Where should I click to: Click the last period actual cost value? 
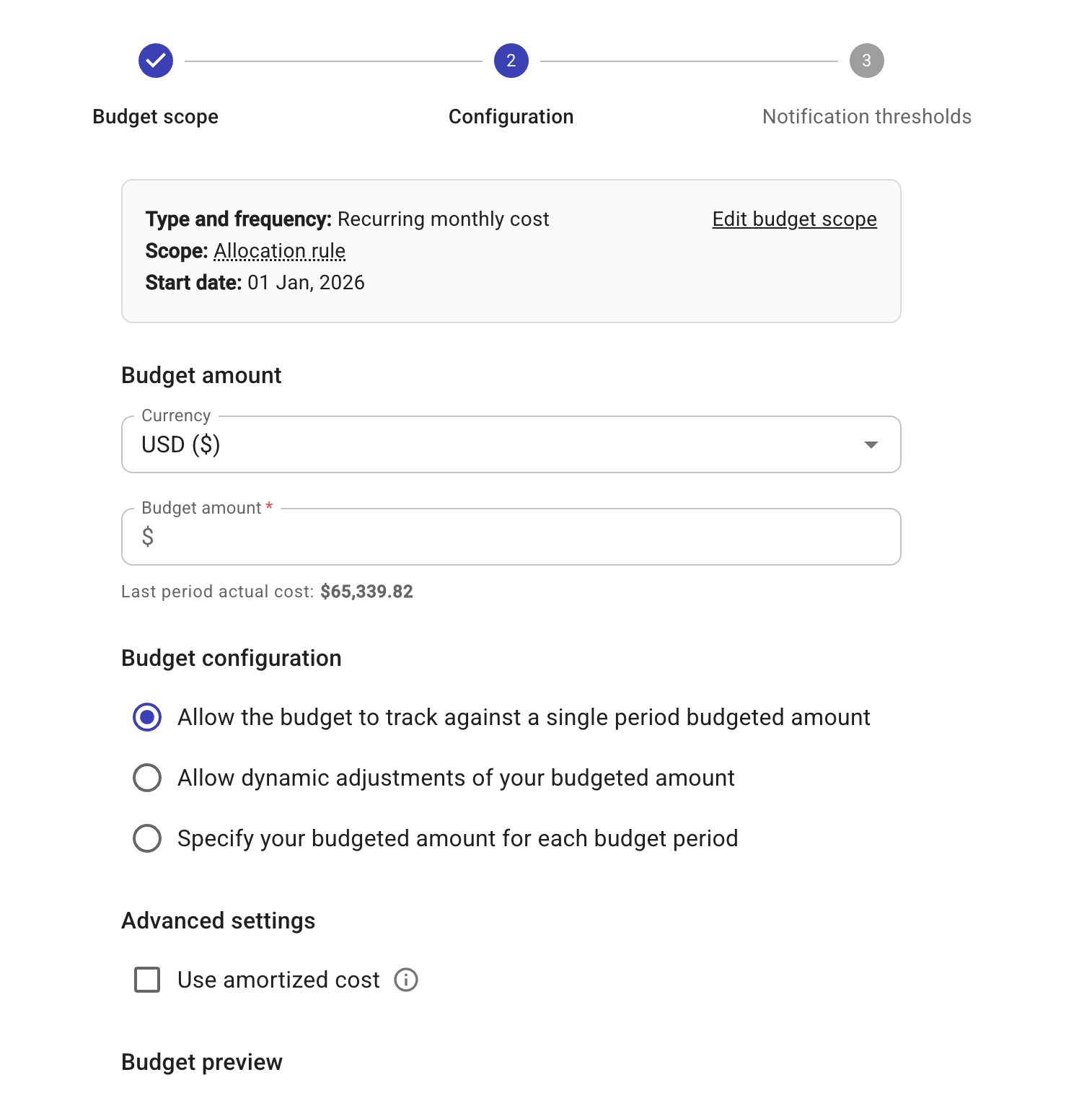(x=366, y=592)
